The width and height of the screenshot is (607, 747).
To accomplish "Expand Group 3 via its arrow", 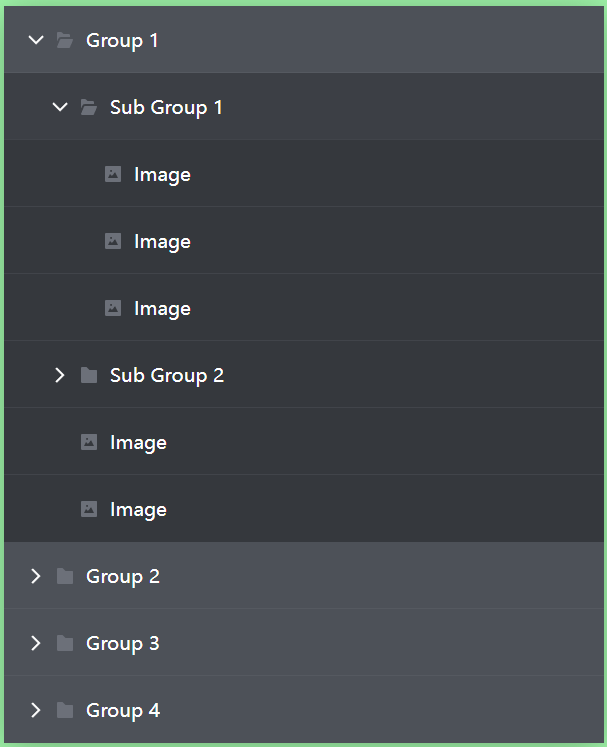I will (x=36, y=644).
